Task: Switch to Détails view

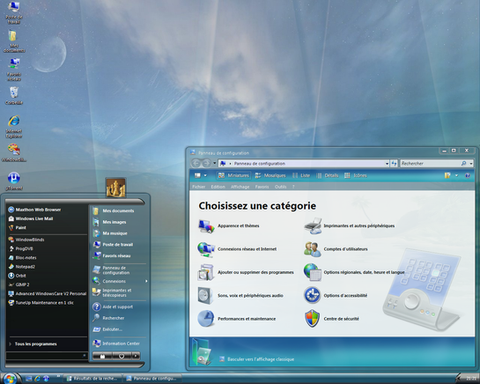Action: click(327, 175)
